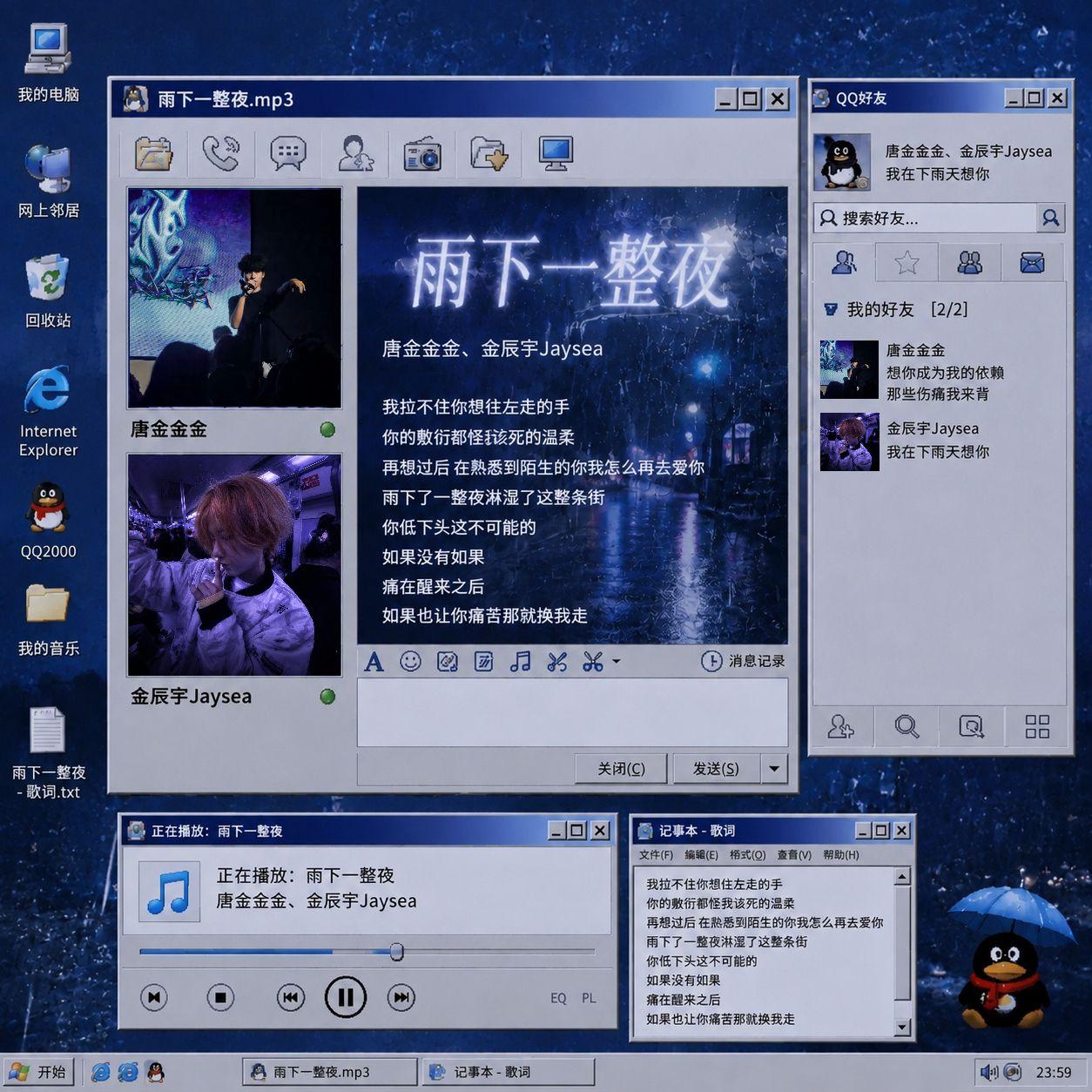Open 格式(O) menu in Notepad
This screenshot has height=1092, width=1092.
coord(747,855)
